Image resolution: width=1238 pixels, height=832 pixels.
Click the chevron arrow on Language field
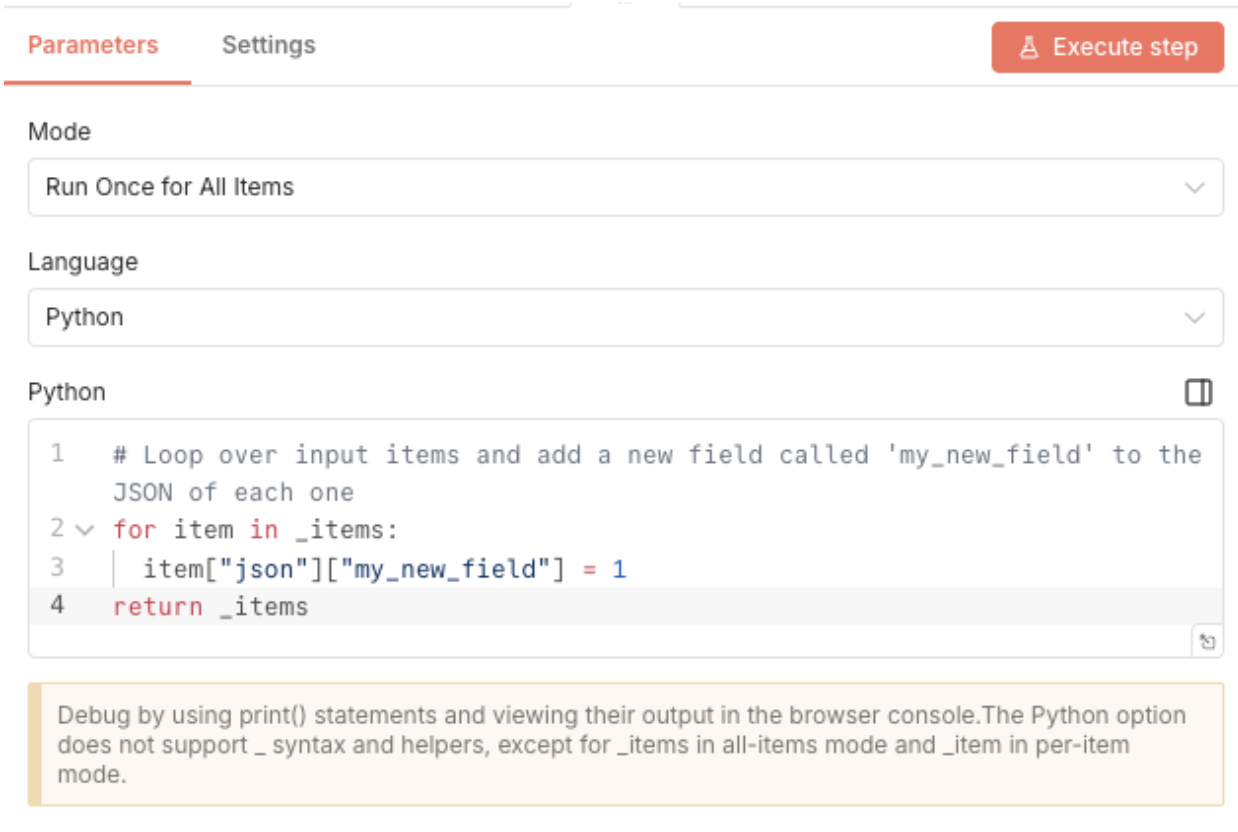pyautogui.click(x=1194, y=318)
